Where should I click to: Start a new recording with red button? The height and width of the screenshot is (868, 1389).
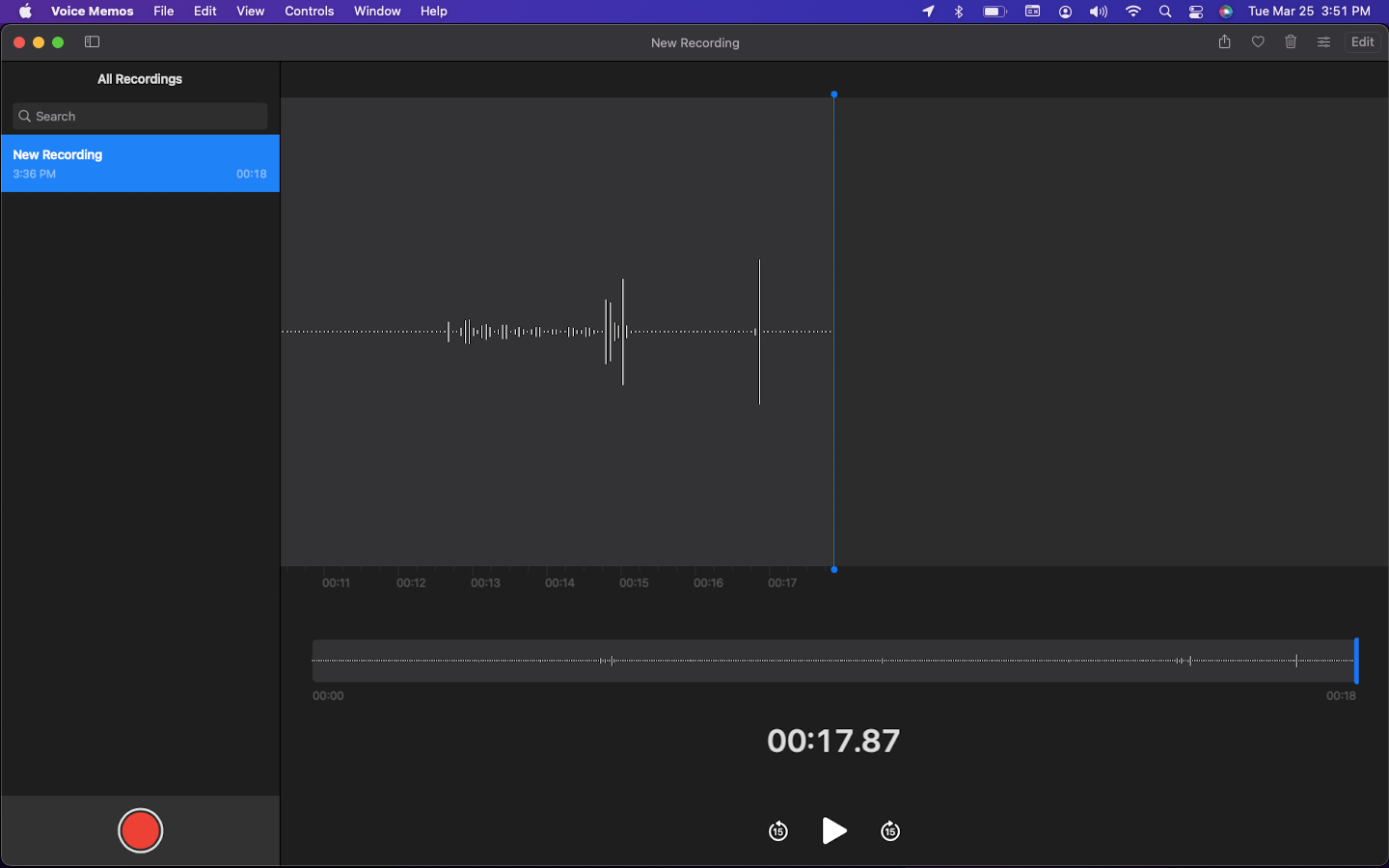(140, 830)
